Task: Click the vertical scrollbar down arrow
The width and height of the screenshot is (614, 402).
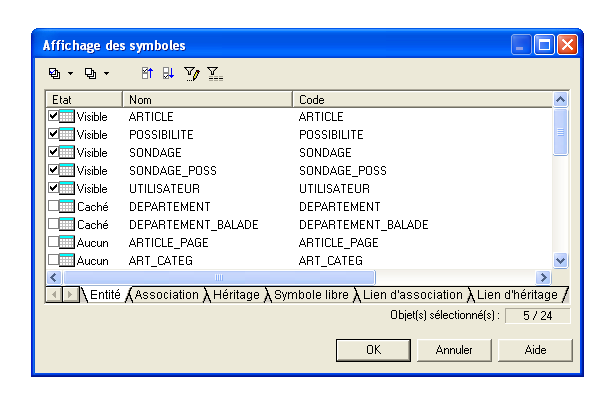Action: click(x=560, y=260)
